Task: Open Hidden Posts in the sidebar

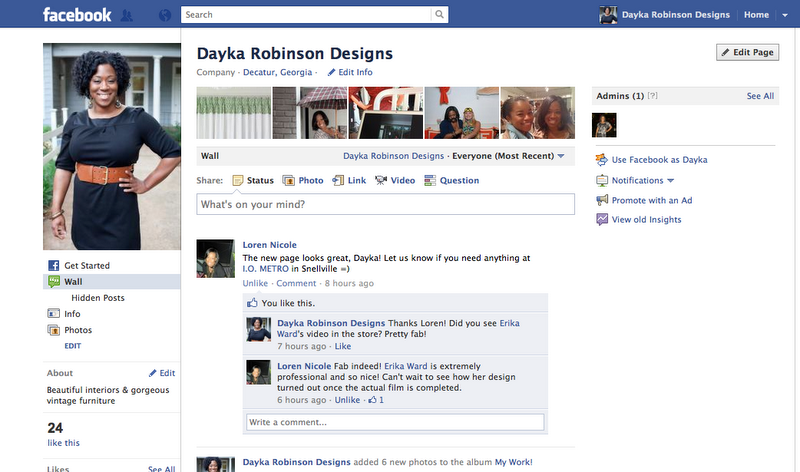Action: point(98,298)
